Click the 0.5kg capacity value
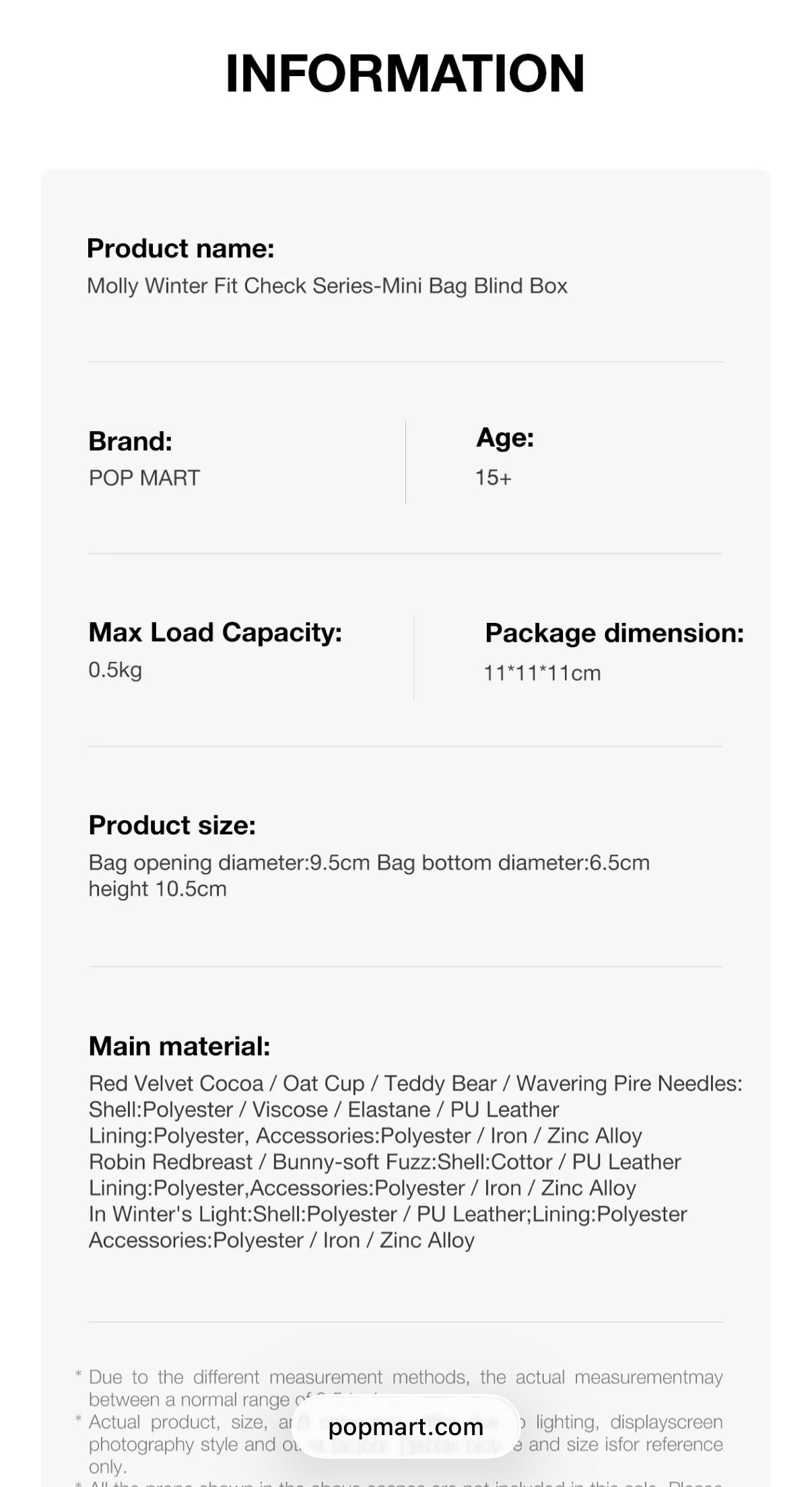This screenshot has height=1487, width=812. pyautogui.click(x=115, y=669)
